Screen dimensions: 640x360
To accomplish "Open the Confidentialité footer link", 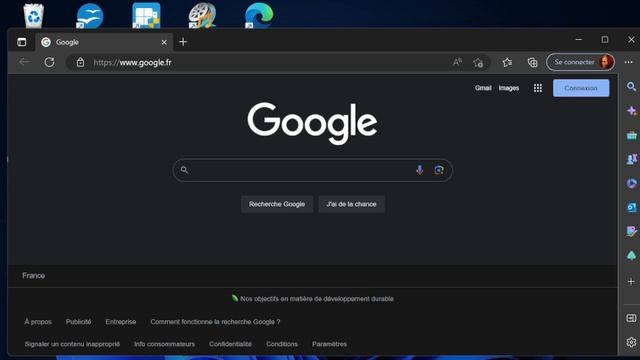I will click(230, 344).
